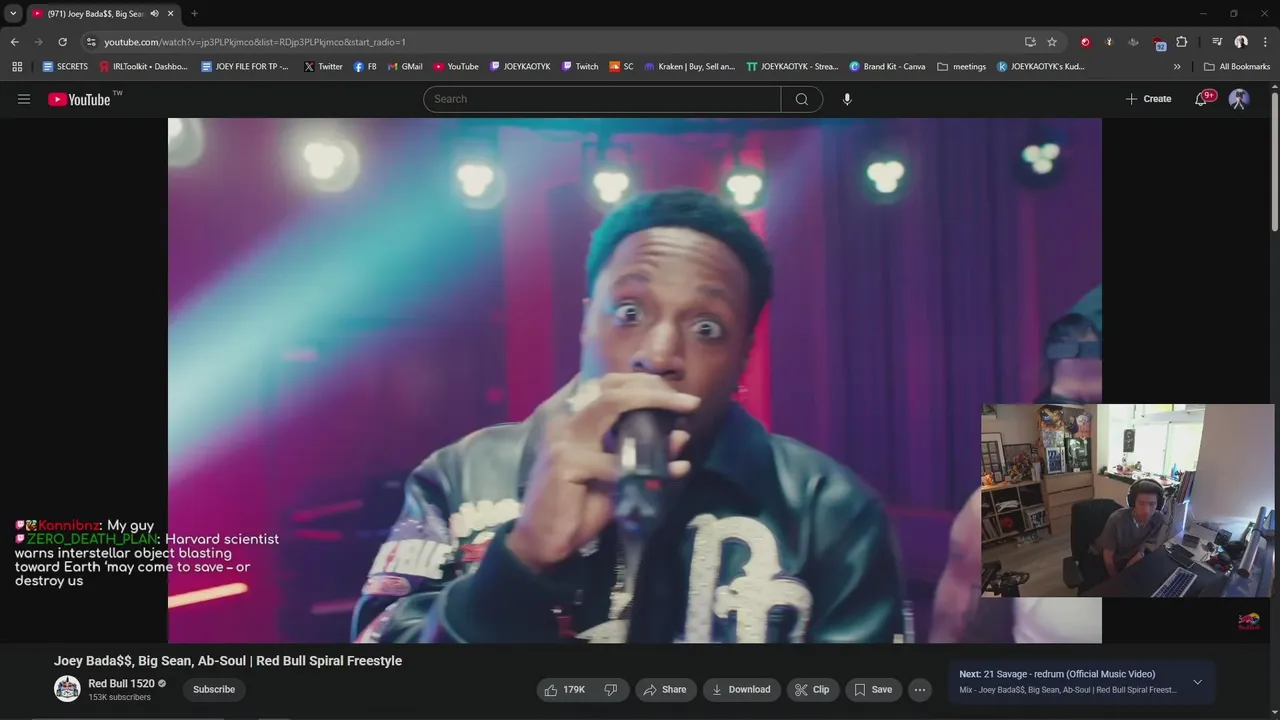Open the SECRETS bookmark

click(65, 67)
